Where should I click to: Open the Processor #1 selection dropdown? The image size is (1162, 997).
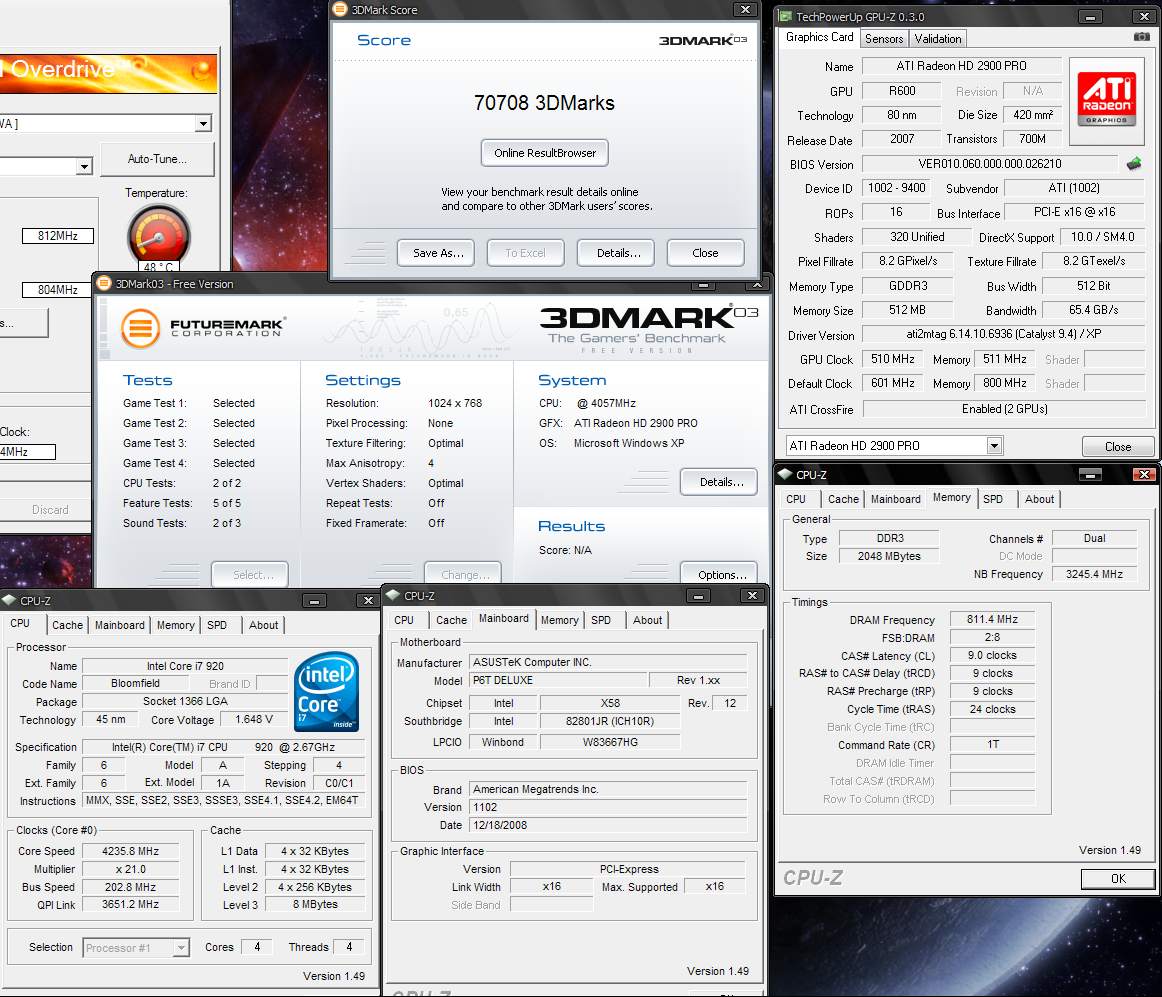point(181,947)
